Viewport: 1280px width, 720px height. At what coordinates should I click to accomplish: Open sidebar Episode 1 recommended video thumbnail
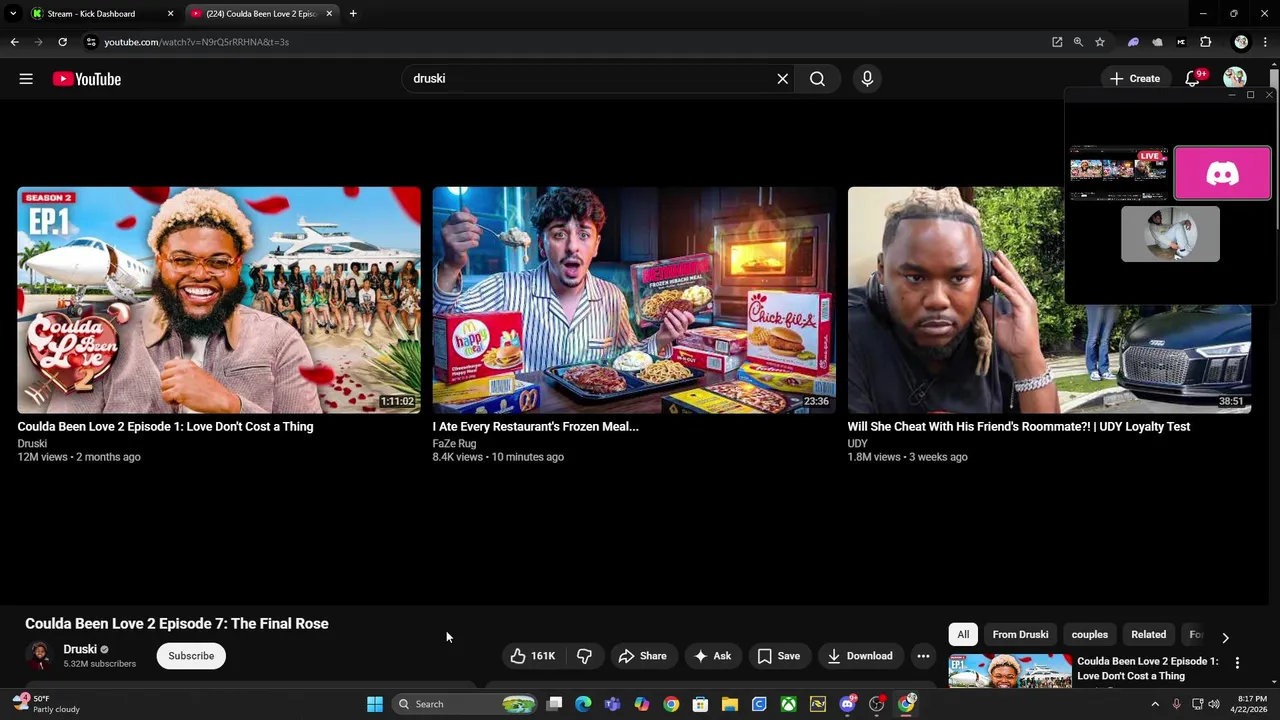(1010, 670)
